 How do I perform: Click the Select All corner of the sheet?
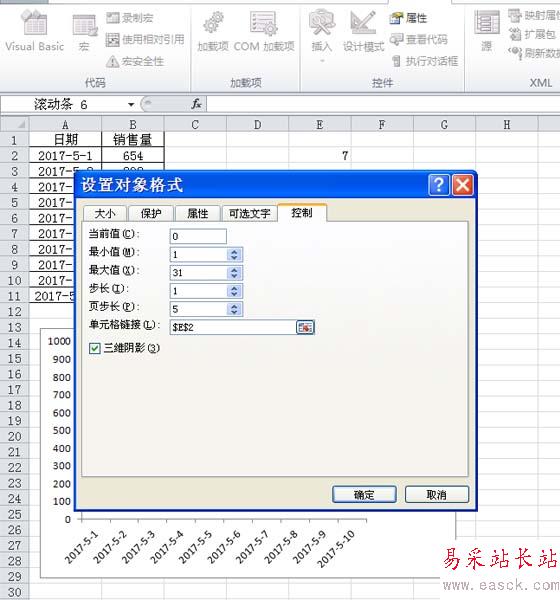[15, 124]
